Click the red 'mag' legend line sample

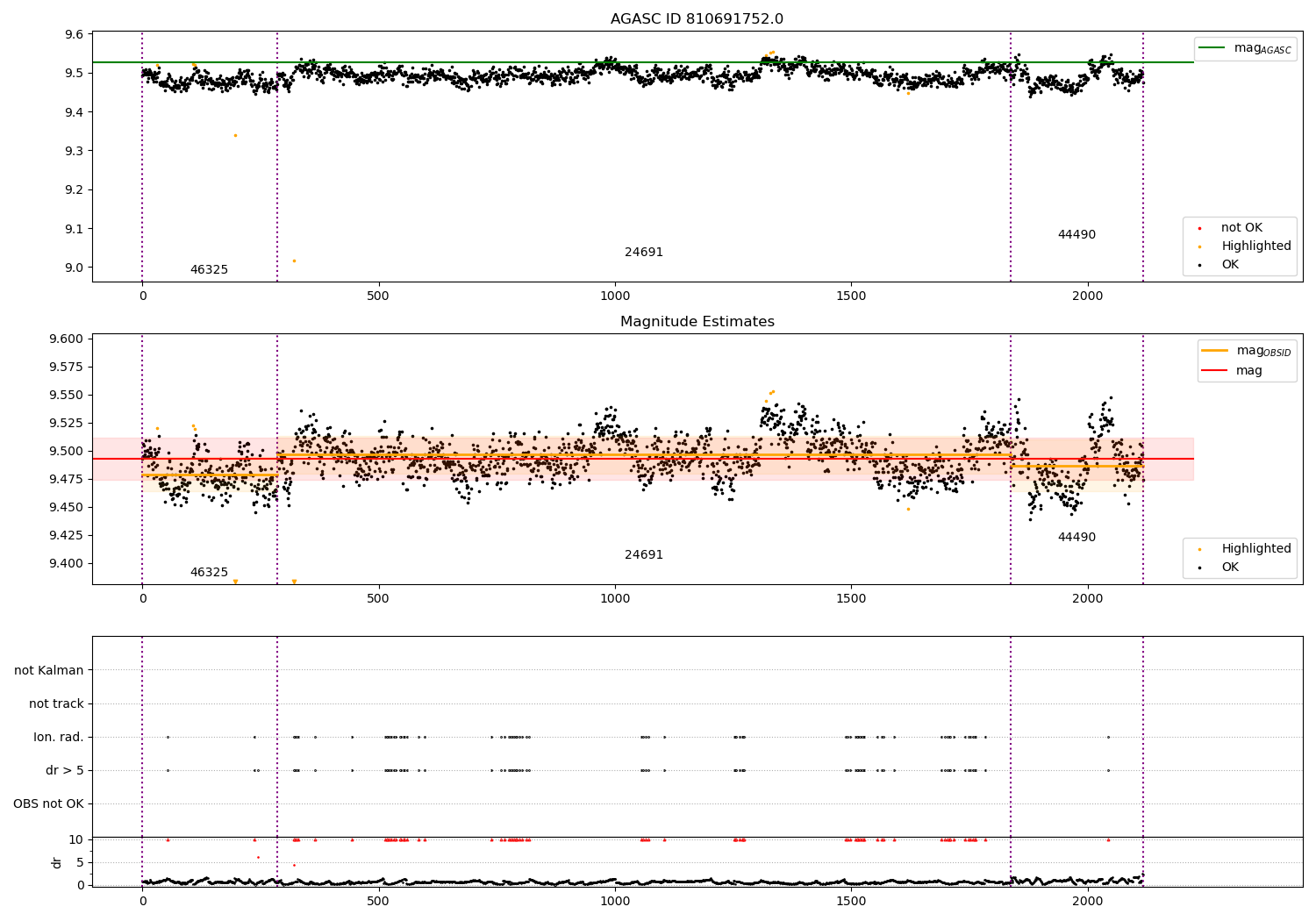1215,371
